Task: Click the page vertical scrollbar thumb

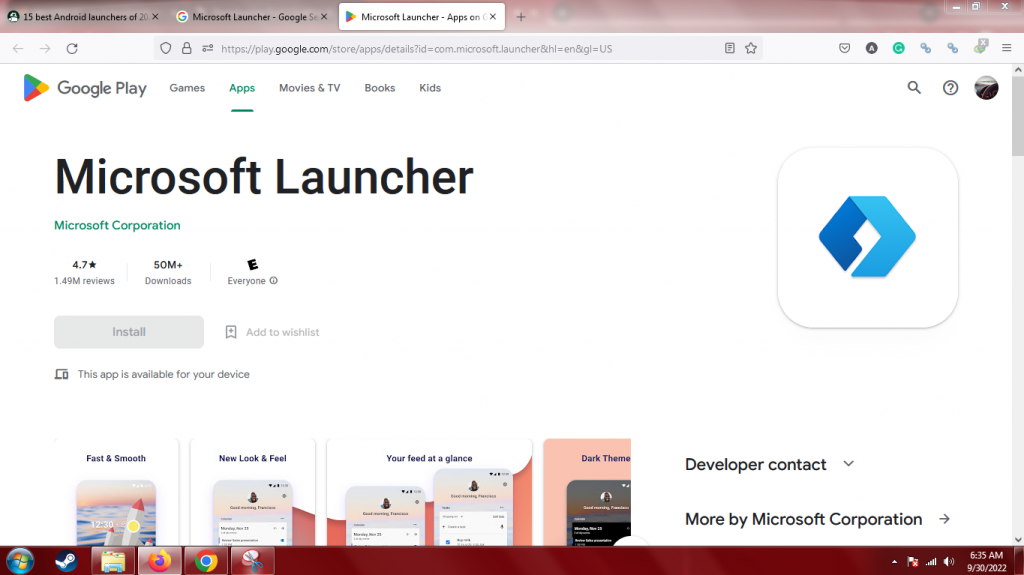Action: tap(1017, 116)
